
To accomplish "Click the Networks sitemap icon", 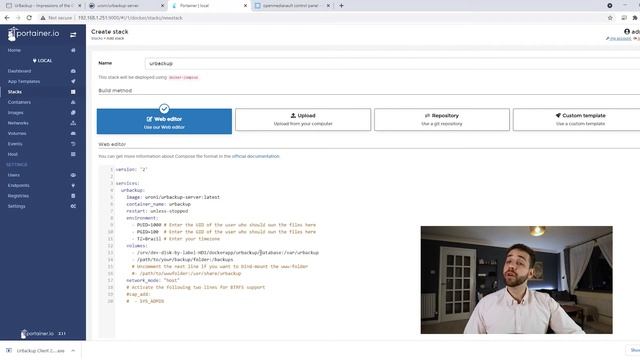I will click(73, 123).
